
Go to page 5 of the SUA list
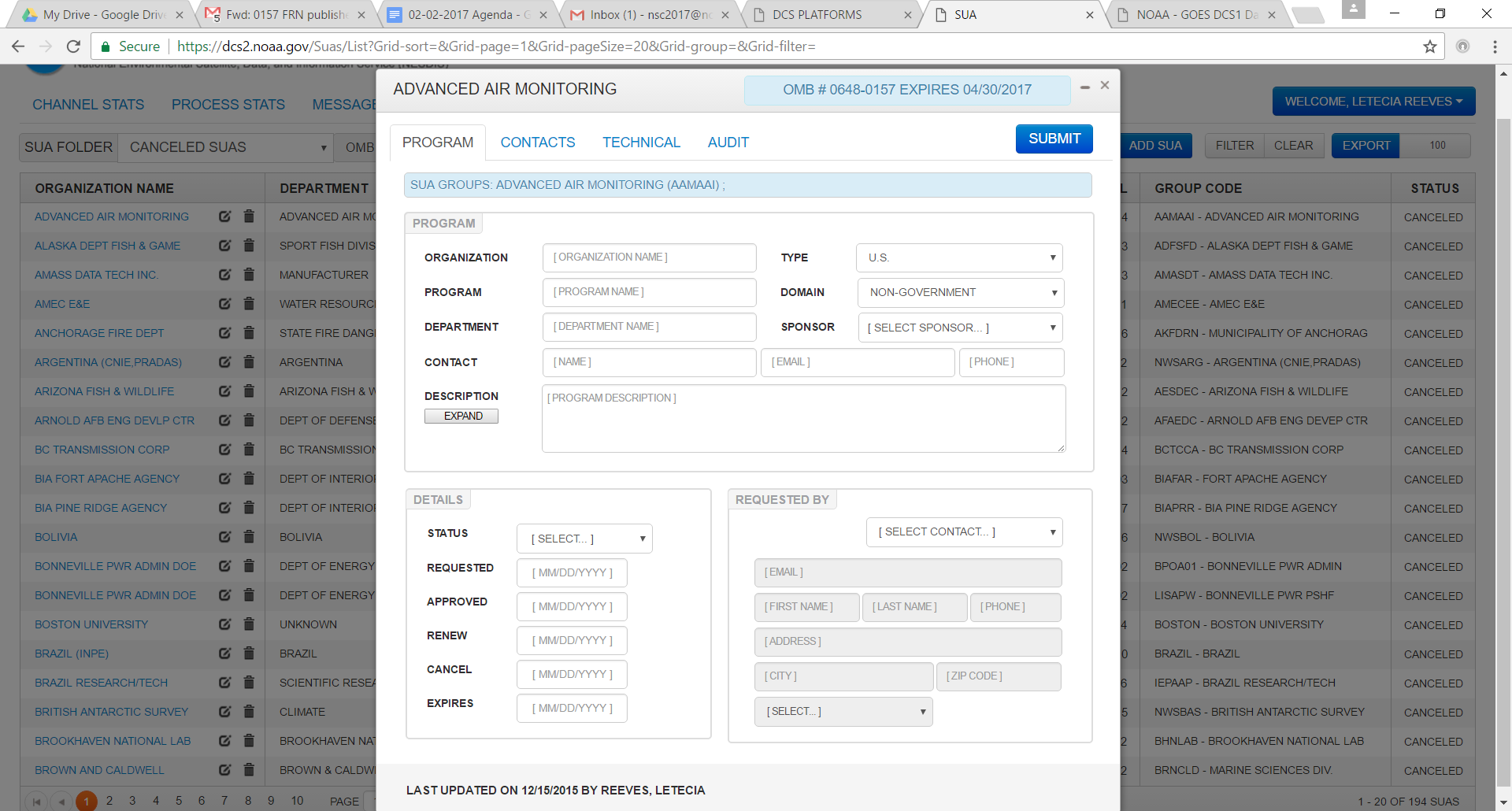179,801
